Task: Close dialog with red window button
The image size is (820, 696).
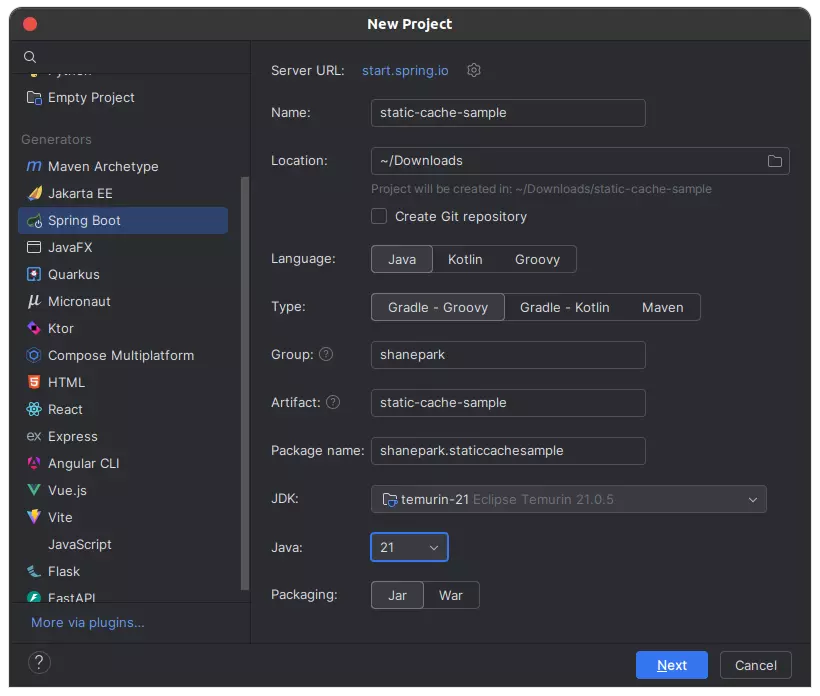Action: (30, 24)
